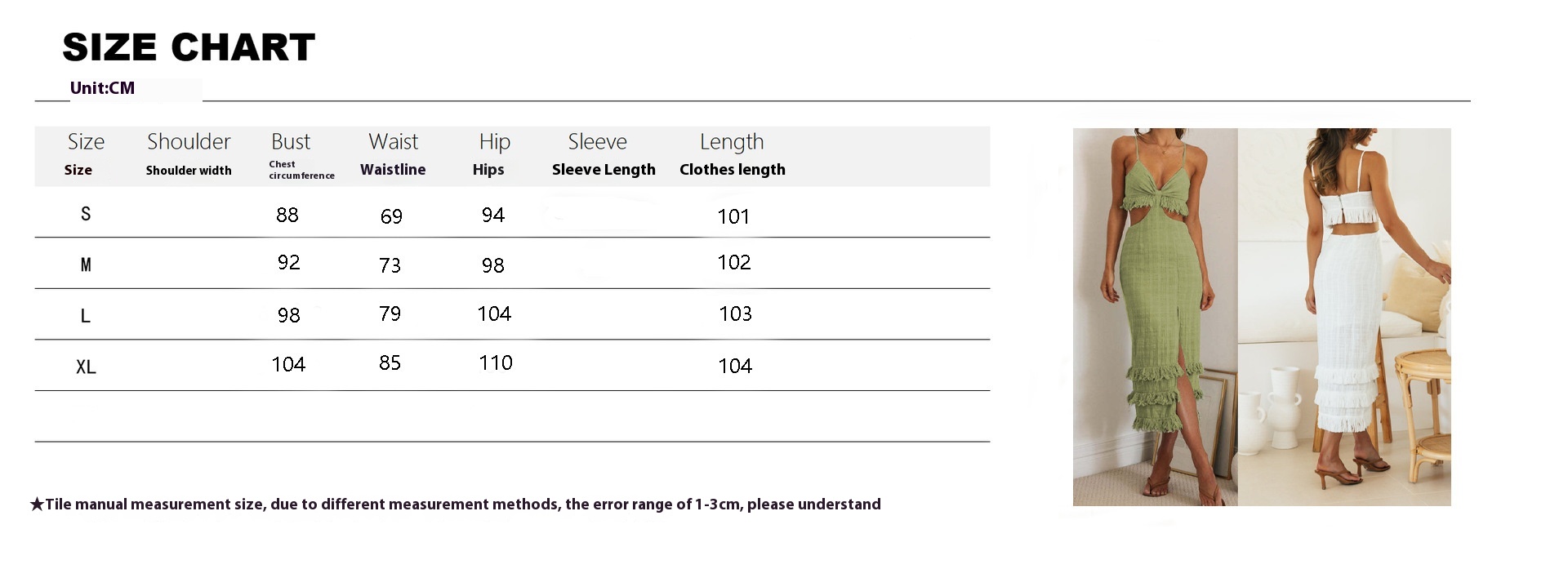
Task: Click hip value 110 for size XL
Action: point(496,363)
